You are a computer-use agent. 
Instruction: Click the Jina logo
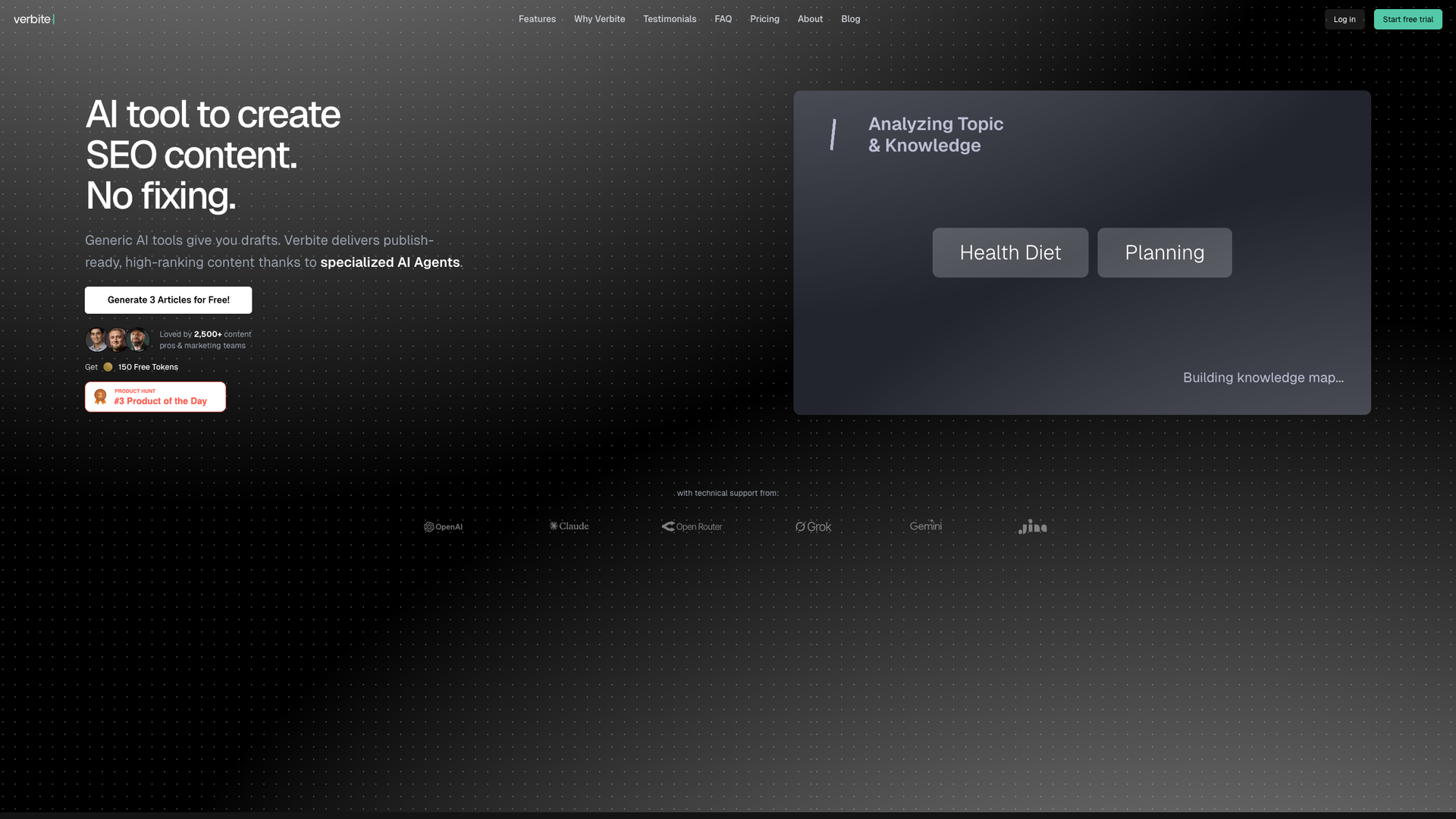(1032, 526)
